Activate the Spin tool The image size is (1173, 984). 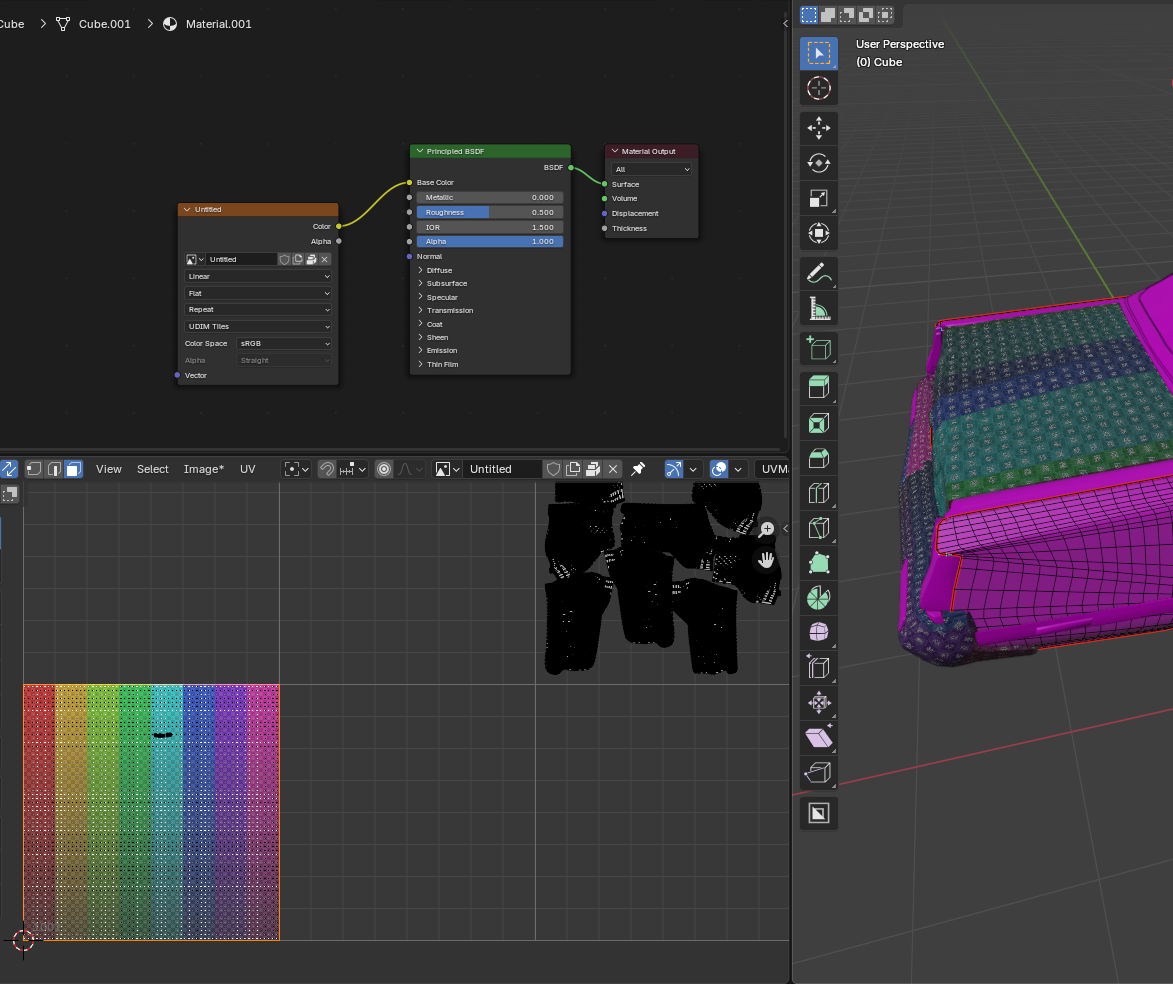tap(818, 598)
